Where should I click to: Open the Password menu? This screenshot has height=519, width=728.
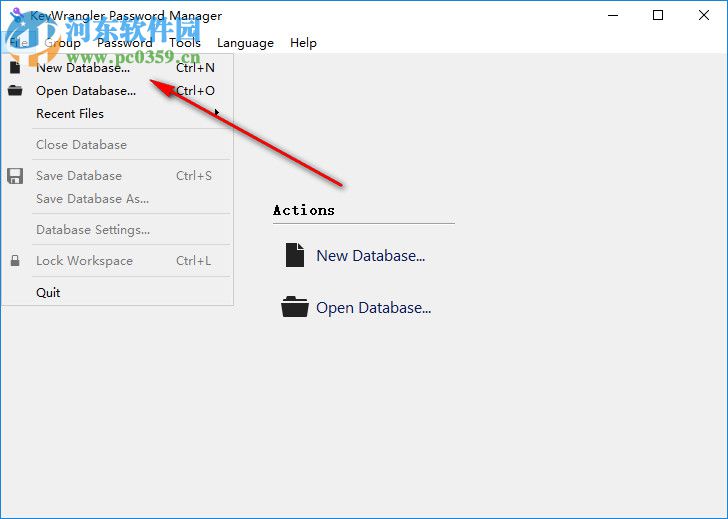(124, 43)
